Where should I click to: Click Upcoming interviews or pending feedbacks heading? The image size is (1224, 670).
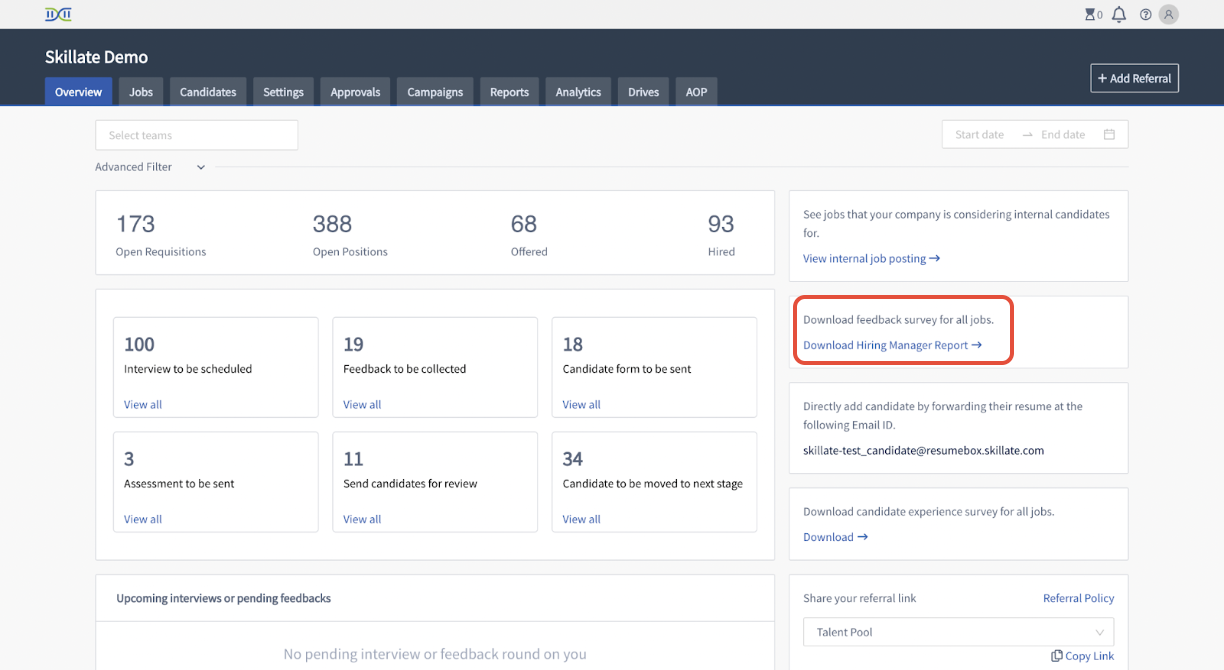point(223,598)
